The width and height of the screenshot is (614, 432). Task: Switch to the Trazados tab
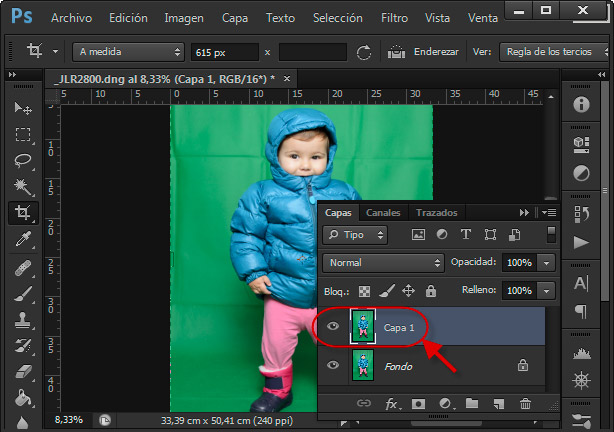pyautogui.click(x=437, y=213)
